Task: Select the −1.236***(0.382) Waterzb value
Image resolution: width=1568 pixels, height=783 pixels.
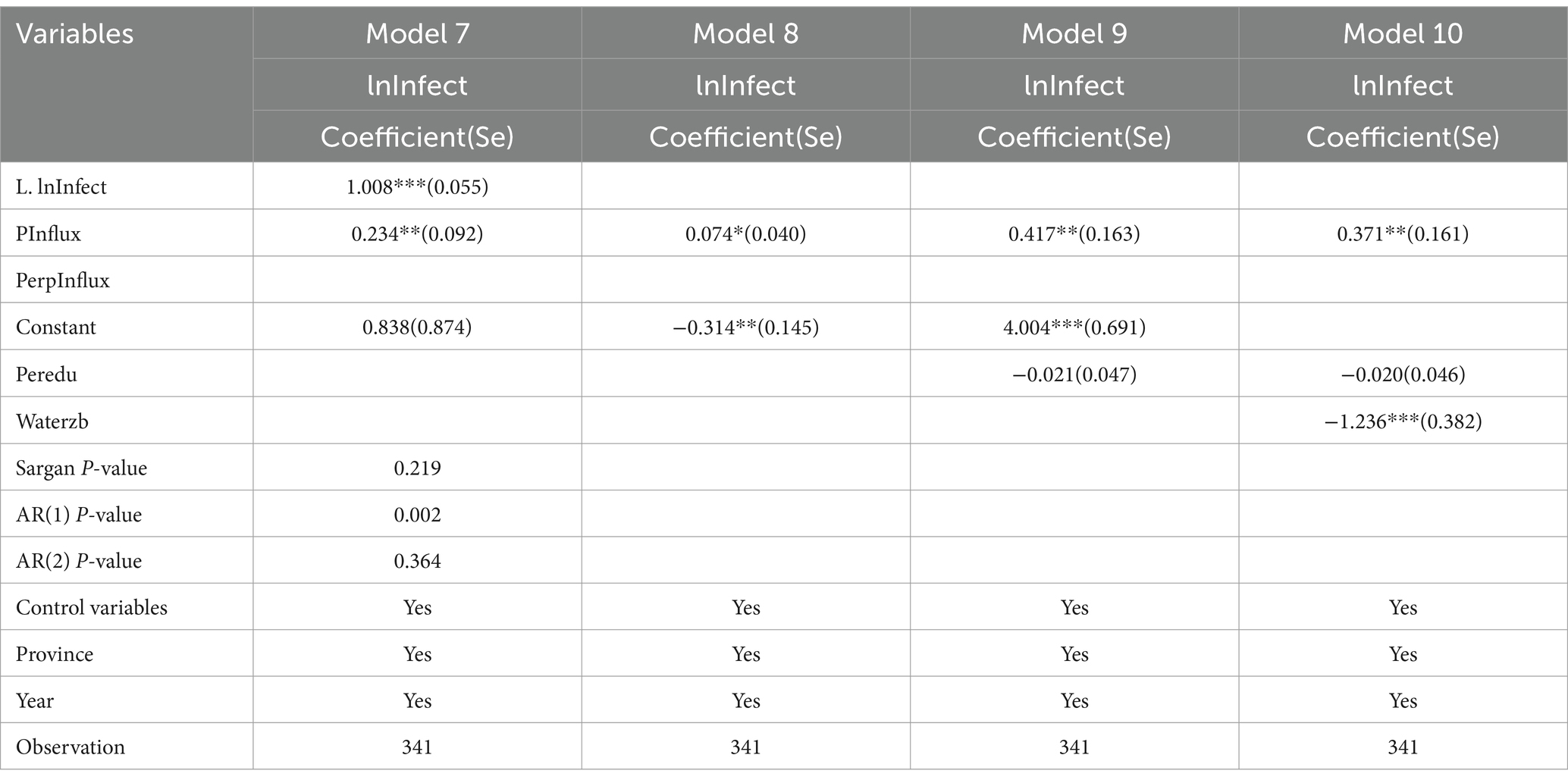Action: tap(1403, 421)
